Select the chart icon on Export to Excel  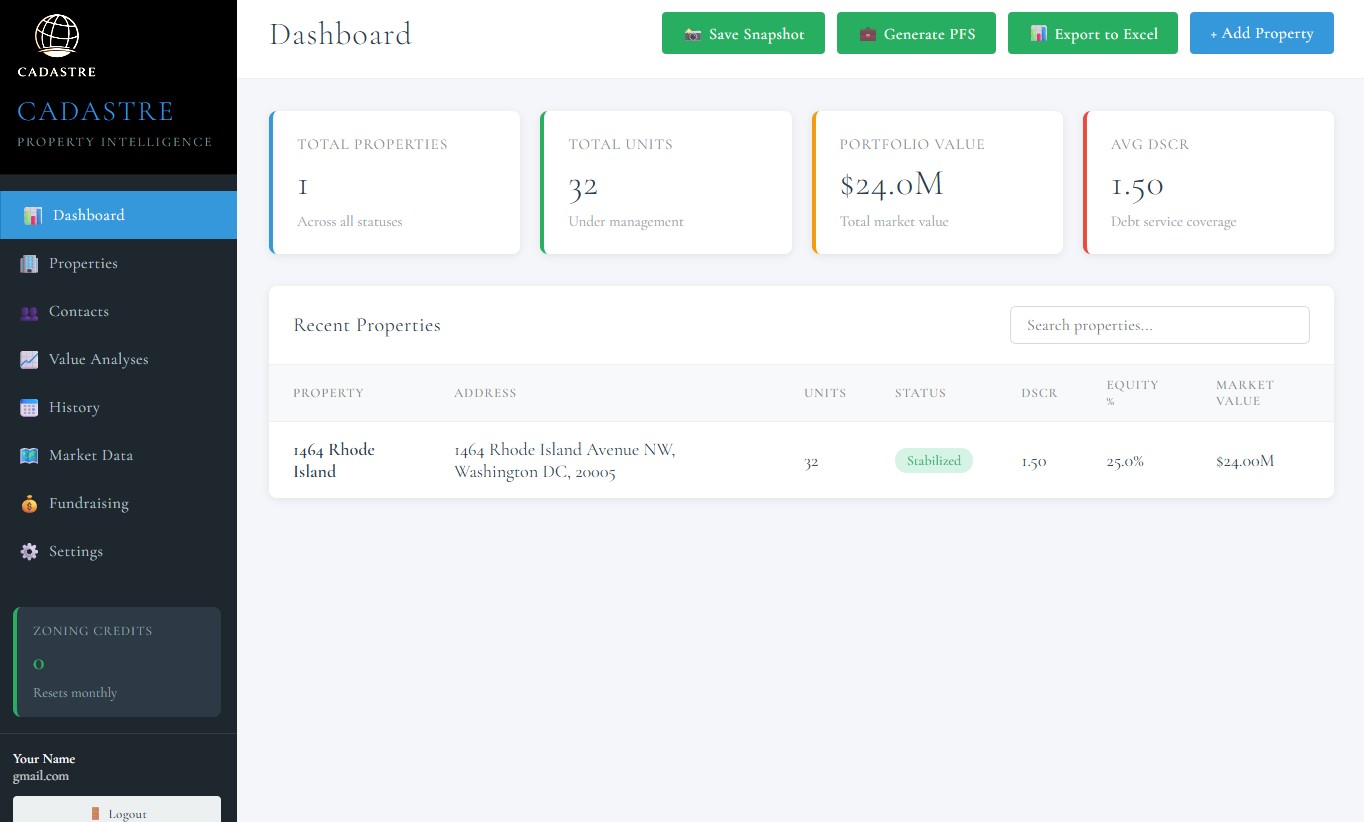pyautogui.click(x=1040, y=33)
